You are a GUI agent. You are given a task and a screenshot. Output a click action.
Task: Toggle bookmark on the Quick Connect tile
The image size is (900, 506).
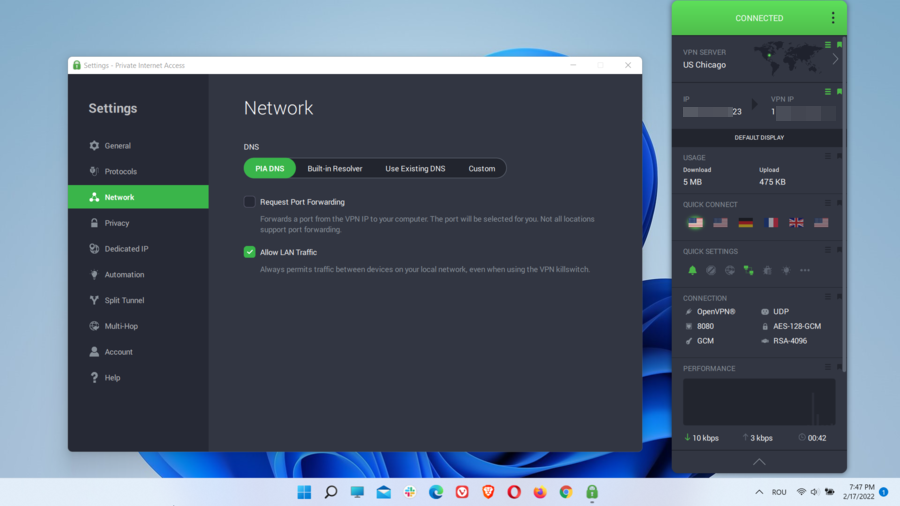pyautogui.click(x=839, y=203)
